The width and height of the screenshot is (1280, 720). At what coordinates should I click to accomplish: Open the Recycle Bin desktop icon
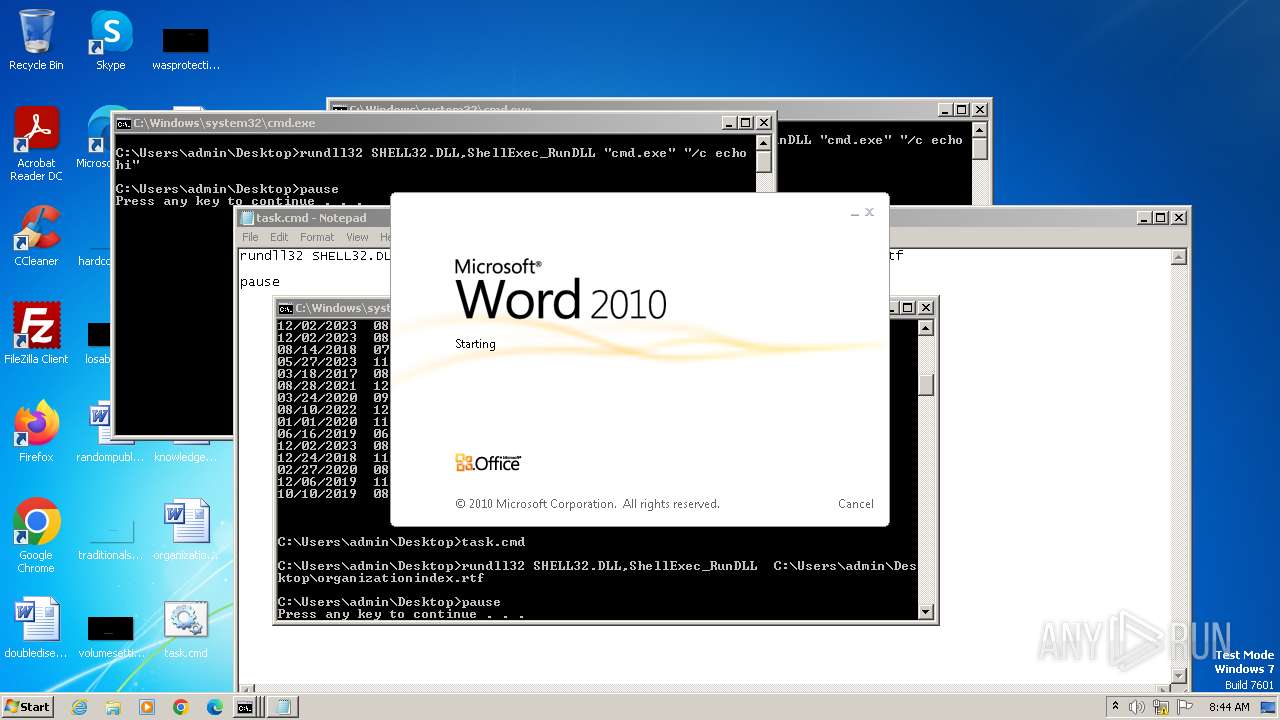click(x=36, y=40)
